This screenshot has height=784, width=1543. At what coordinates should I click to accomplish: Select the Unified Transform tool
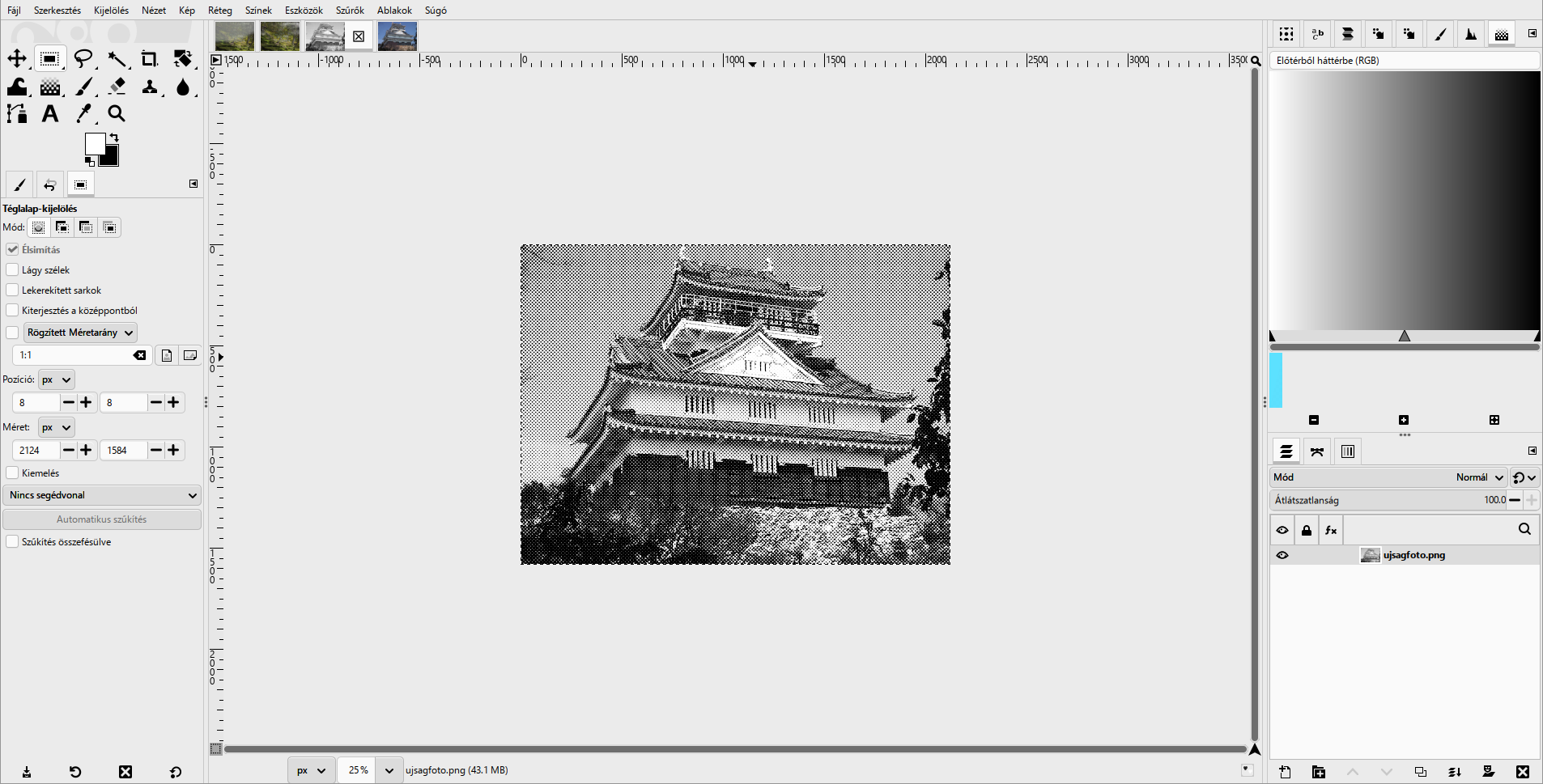(183, 58)
